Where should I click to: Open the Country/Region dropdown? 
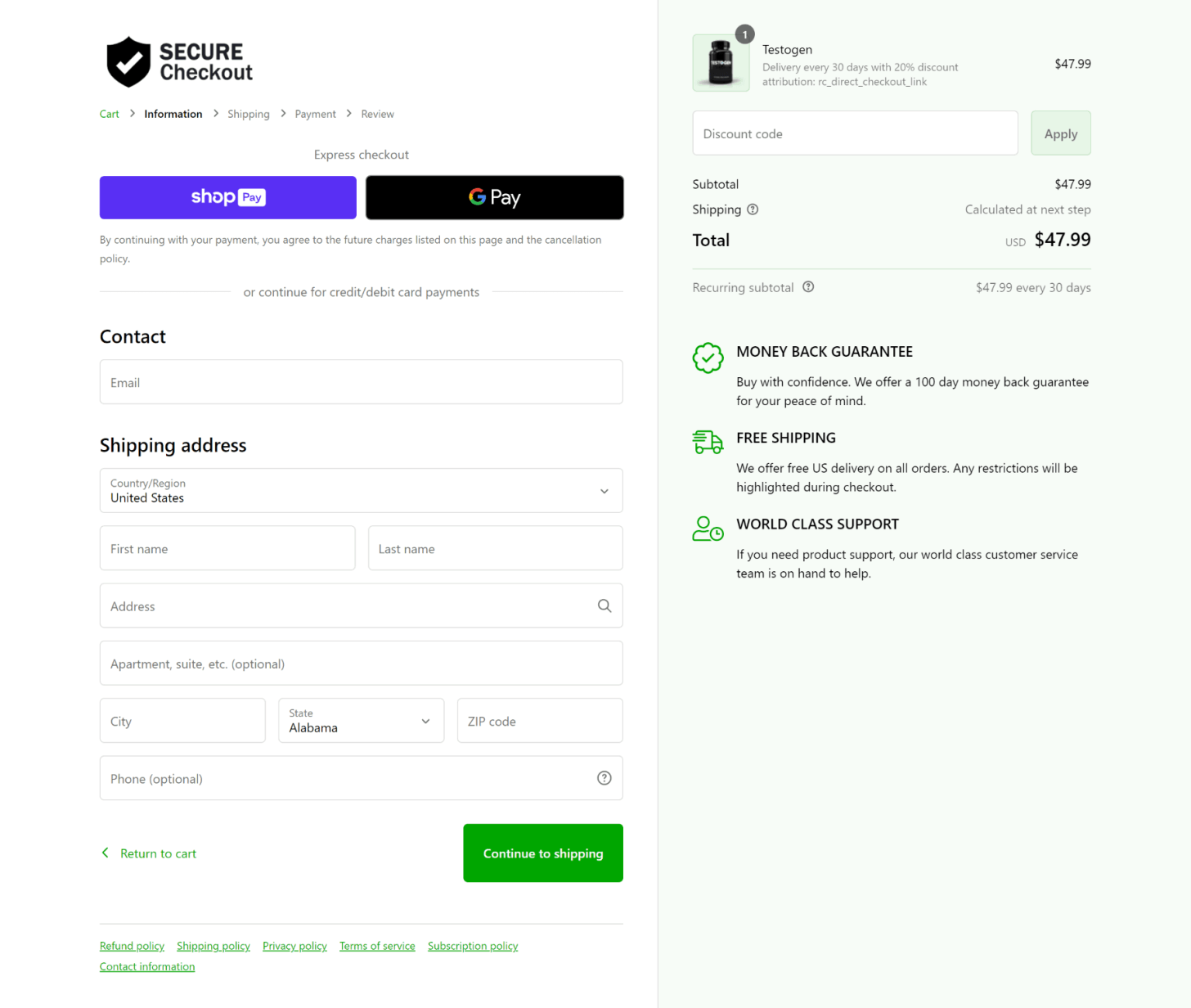coord(361,491)
